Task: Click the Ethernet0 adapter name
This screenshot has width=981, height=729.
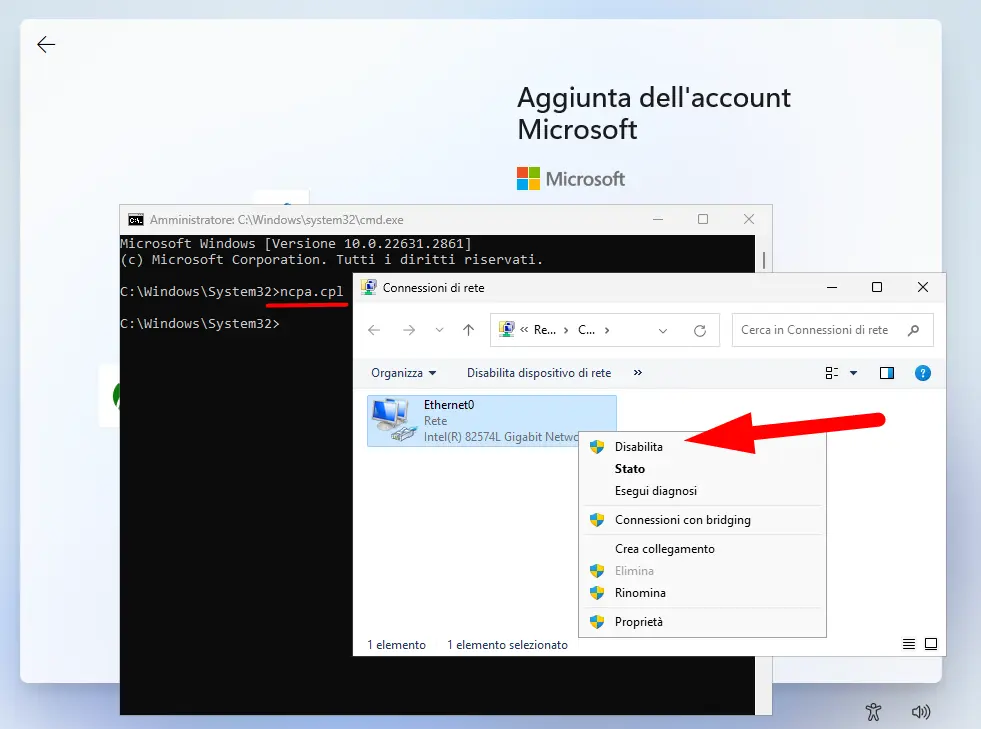Action: 449,405
